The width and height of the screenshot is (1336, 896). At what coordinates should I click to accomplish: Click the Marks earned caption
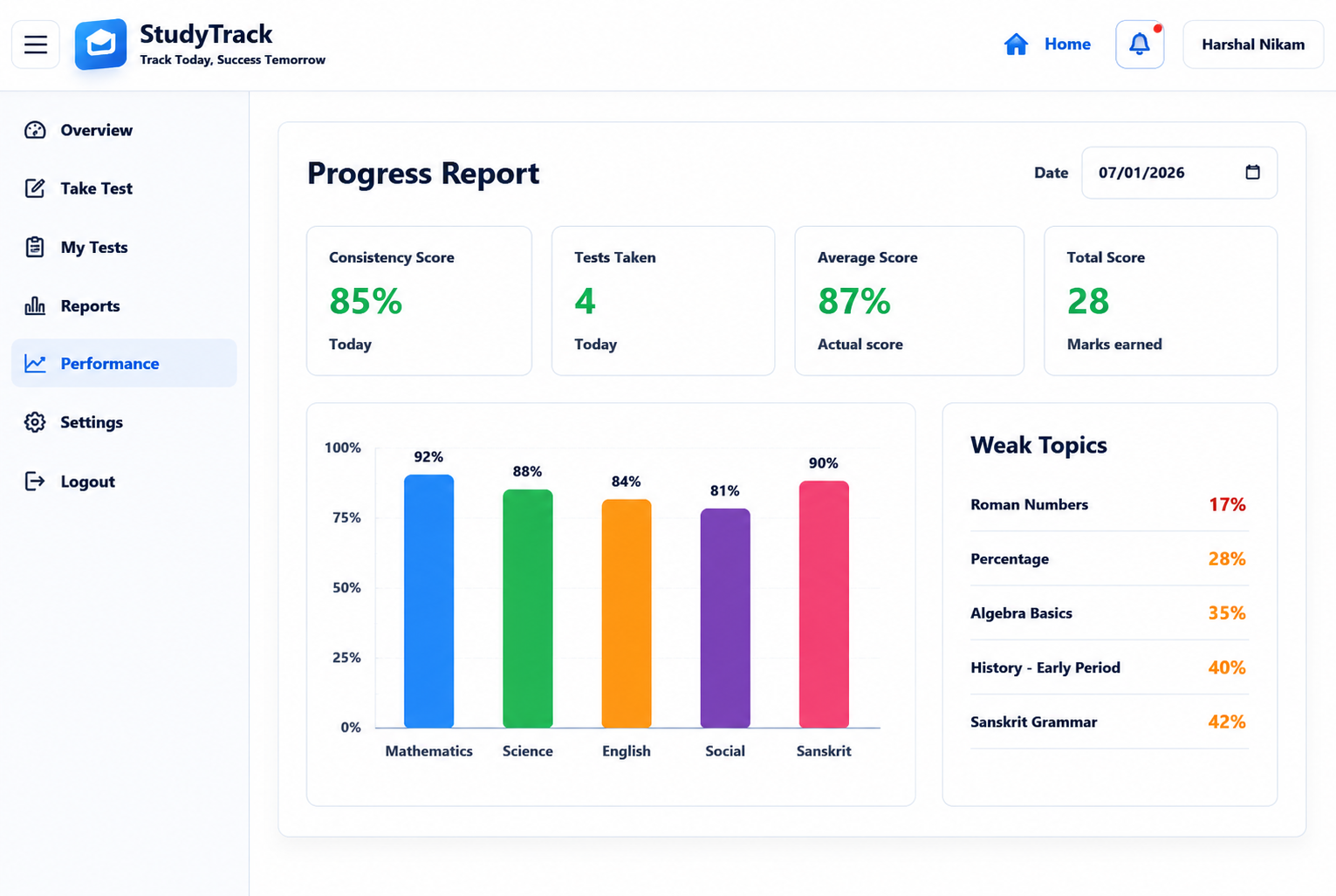click(1114, 345)
